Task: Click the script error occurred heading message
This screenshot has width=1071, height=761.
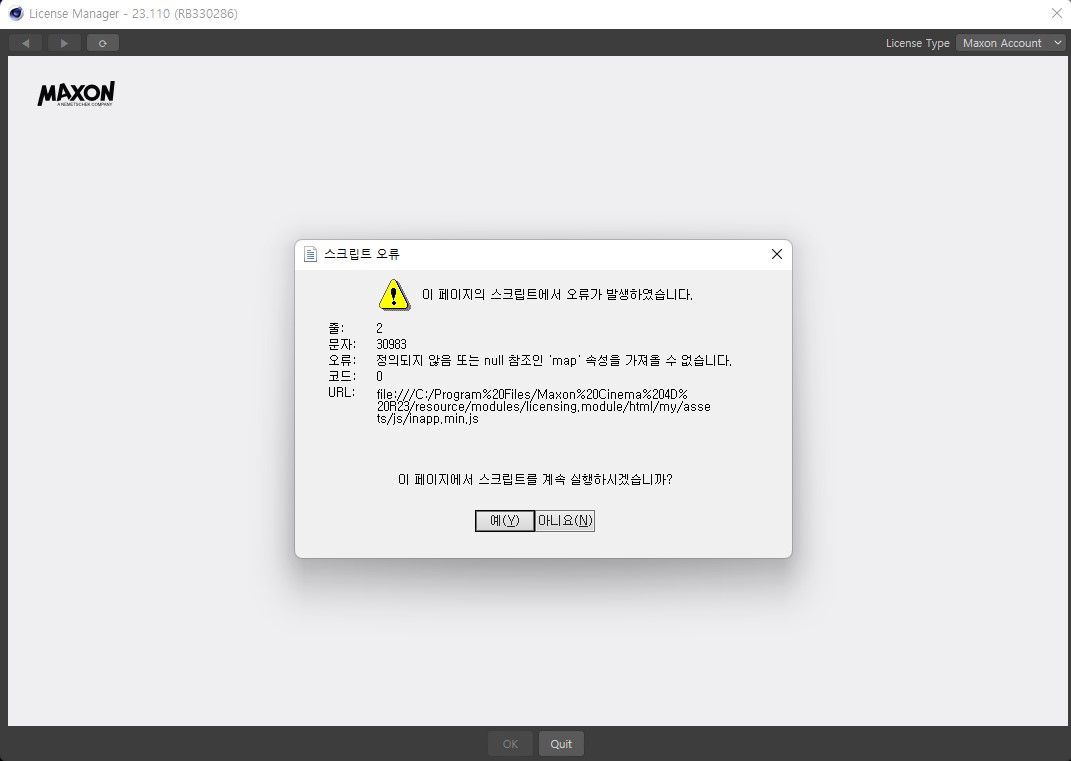Action: point(557,294)
